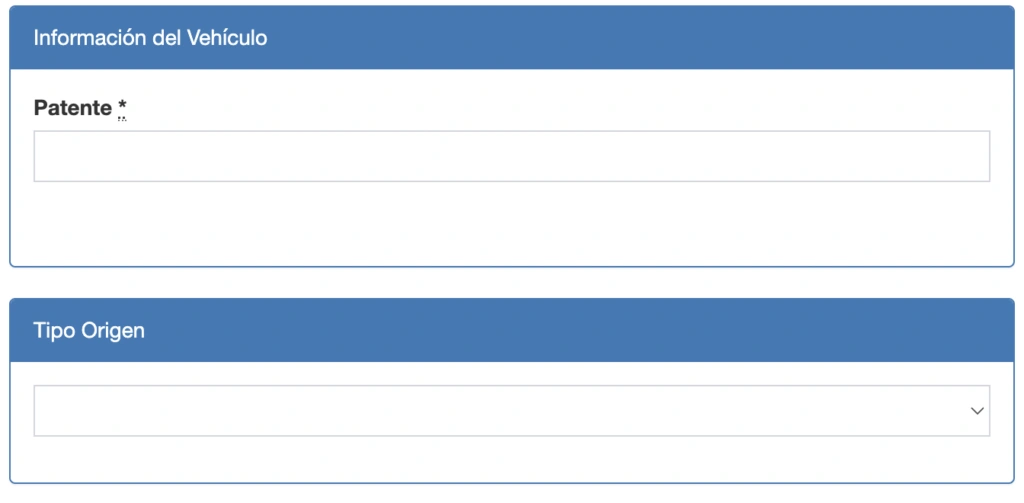Click the gap between the two panels
This screenshot has width=1024, height=503.
[511, 283]
